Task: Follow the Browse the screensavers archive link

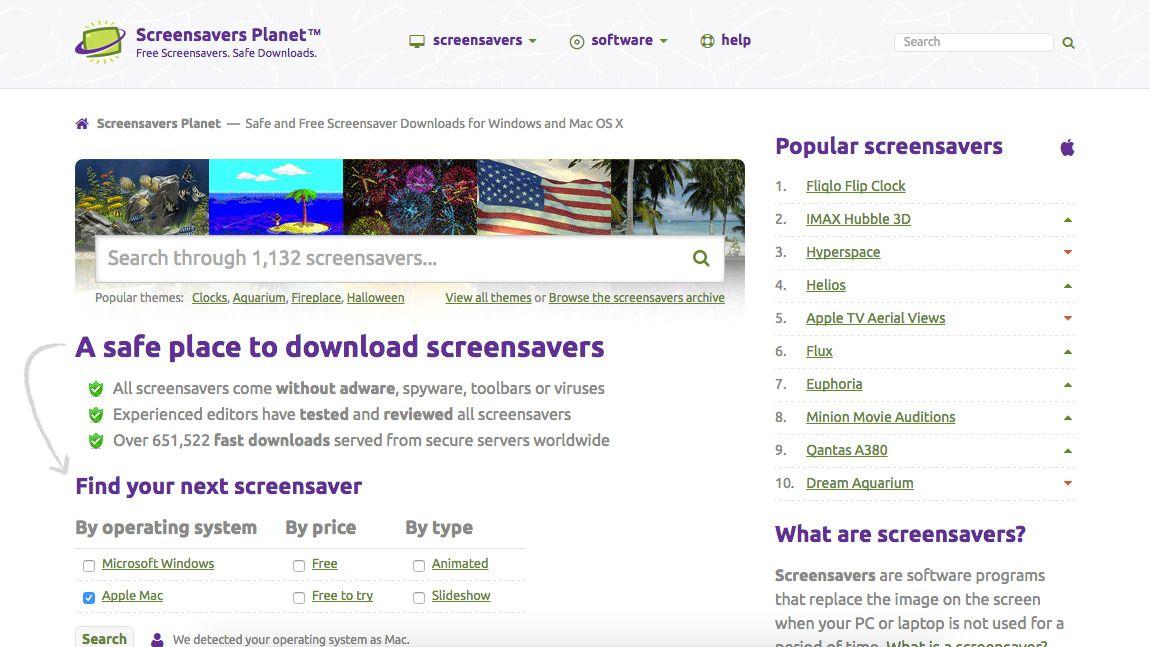Action: 636,298
